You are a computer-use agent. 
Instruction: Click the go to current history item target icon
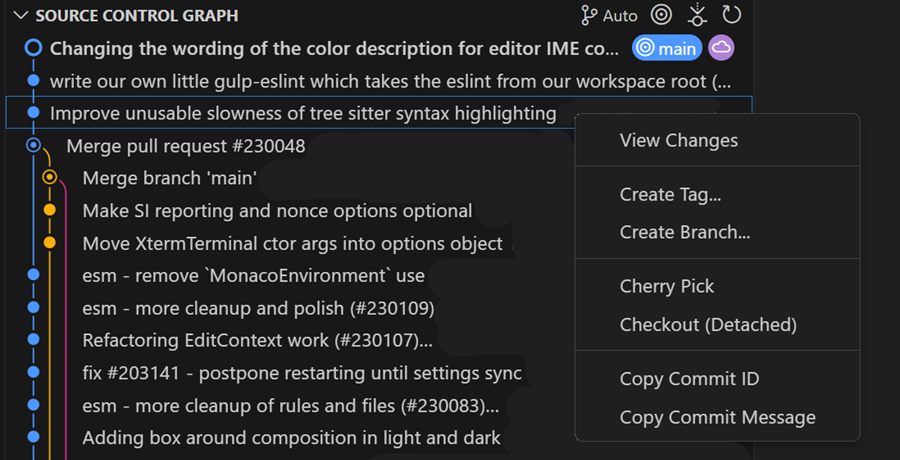[x=661, y=15]
